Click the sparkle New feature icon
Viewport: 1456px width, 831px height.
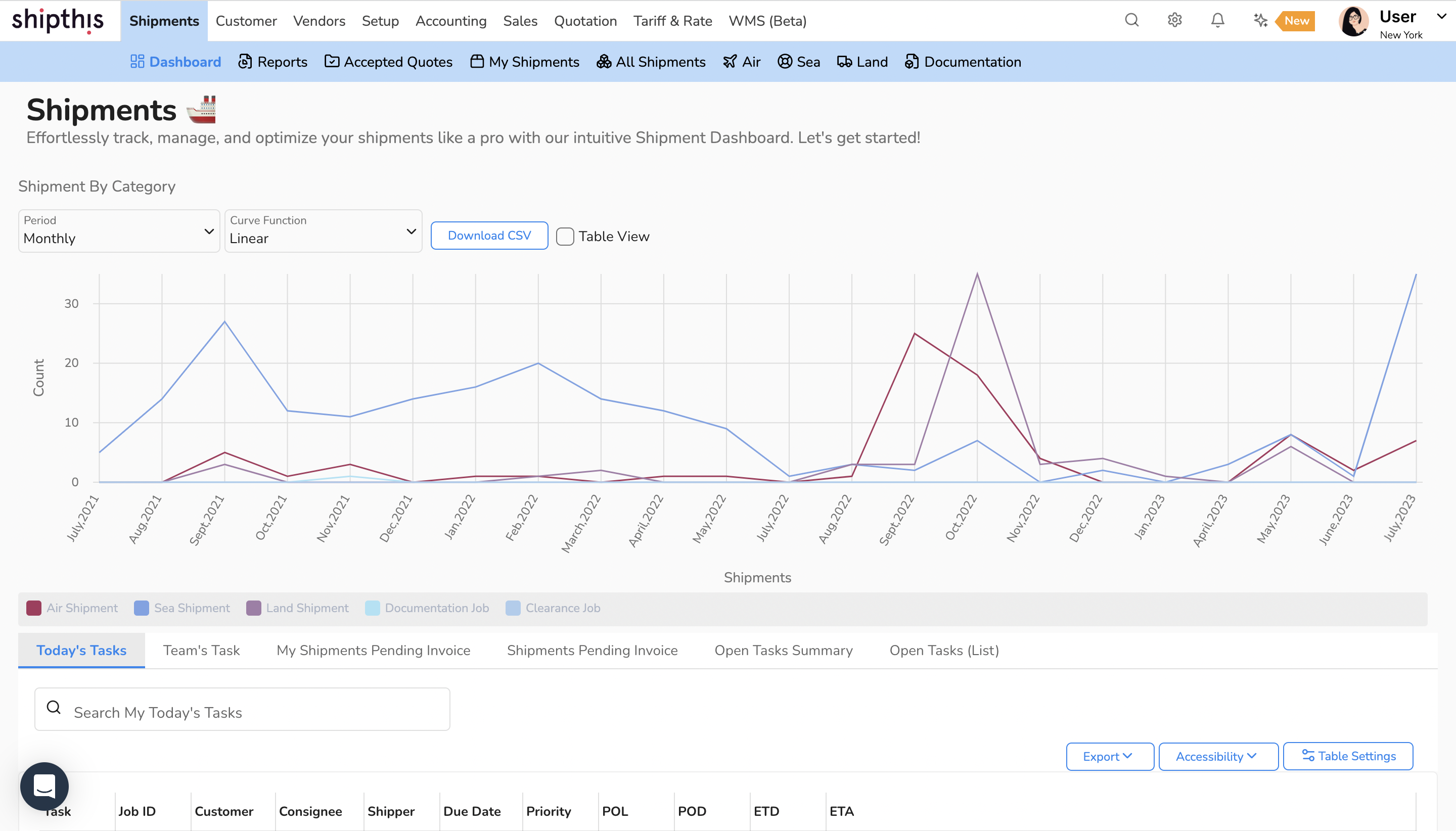coord(1260,21)
